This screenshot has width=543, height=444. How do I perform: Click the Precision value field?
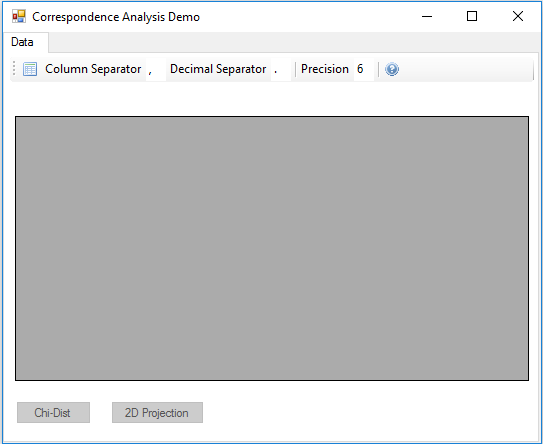tap(364, 69)
